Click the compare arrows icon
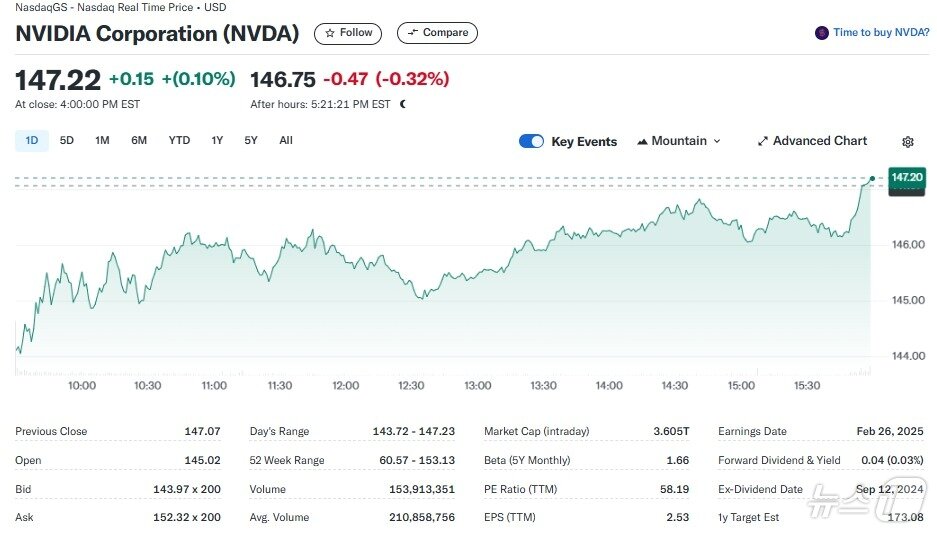The height and width of the screenshot is (534, 937). pos(412,33)
